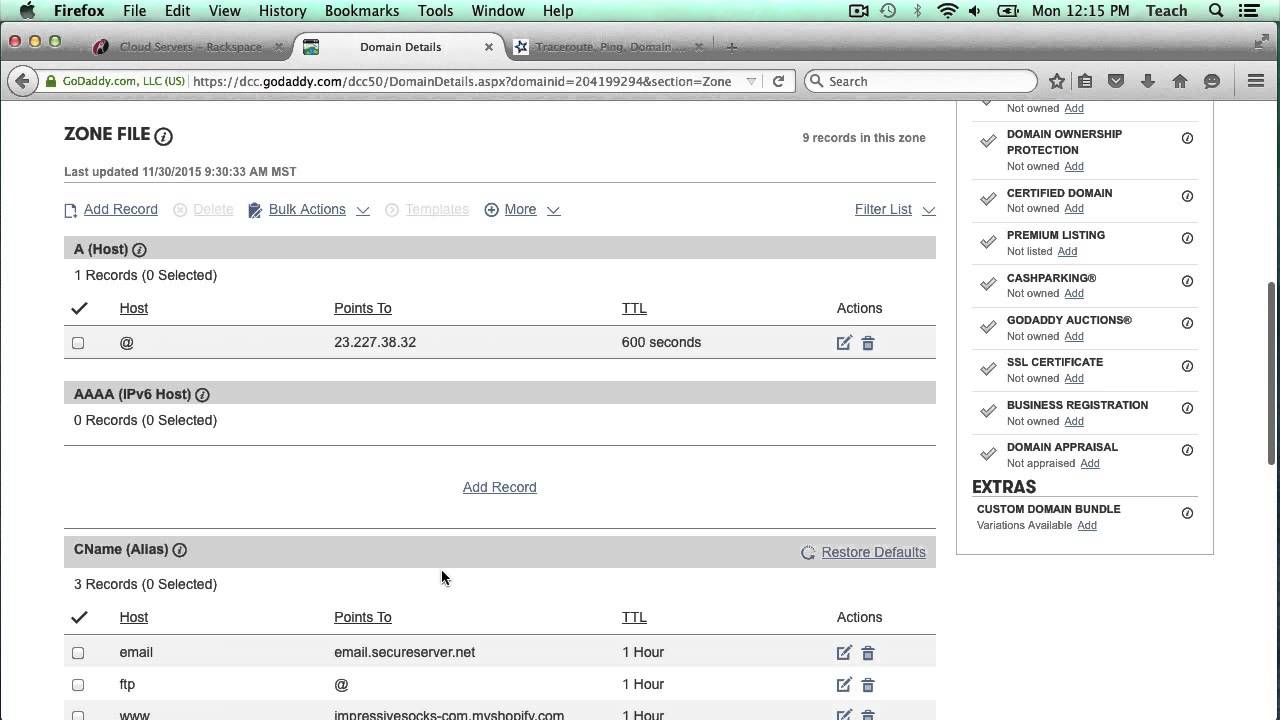
Task: Open Bulk Actions dropdown
Action: pos(309,210)
